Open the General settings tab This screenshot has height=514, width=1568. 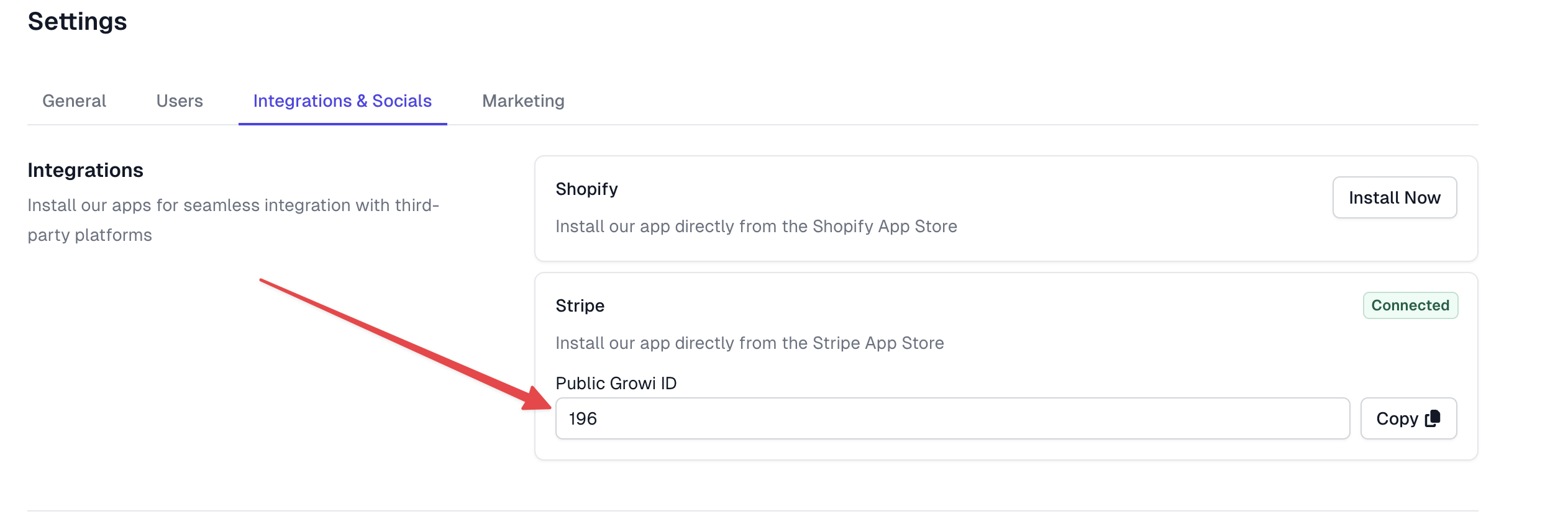[74, 101]
